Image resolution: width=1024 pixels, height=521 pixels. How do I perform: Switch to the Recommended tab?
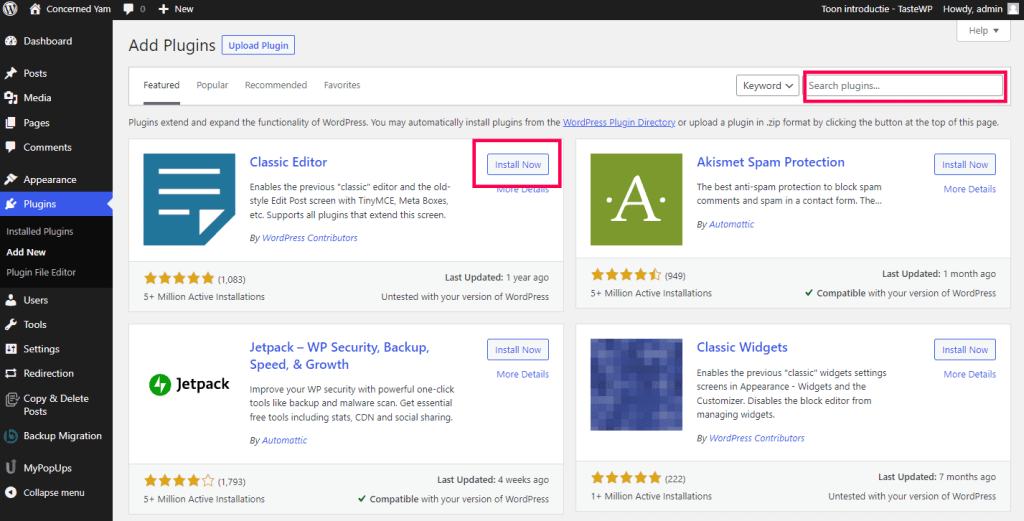(276, 86)
